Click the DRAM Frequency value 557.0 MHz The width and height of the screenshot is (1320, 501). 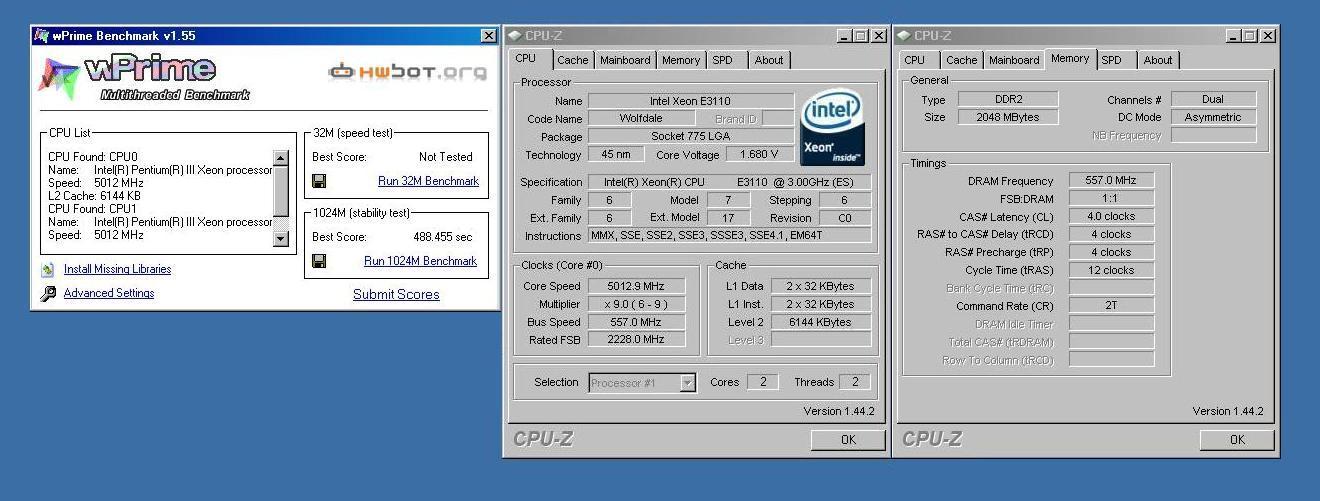tap(1111, 180)
